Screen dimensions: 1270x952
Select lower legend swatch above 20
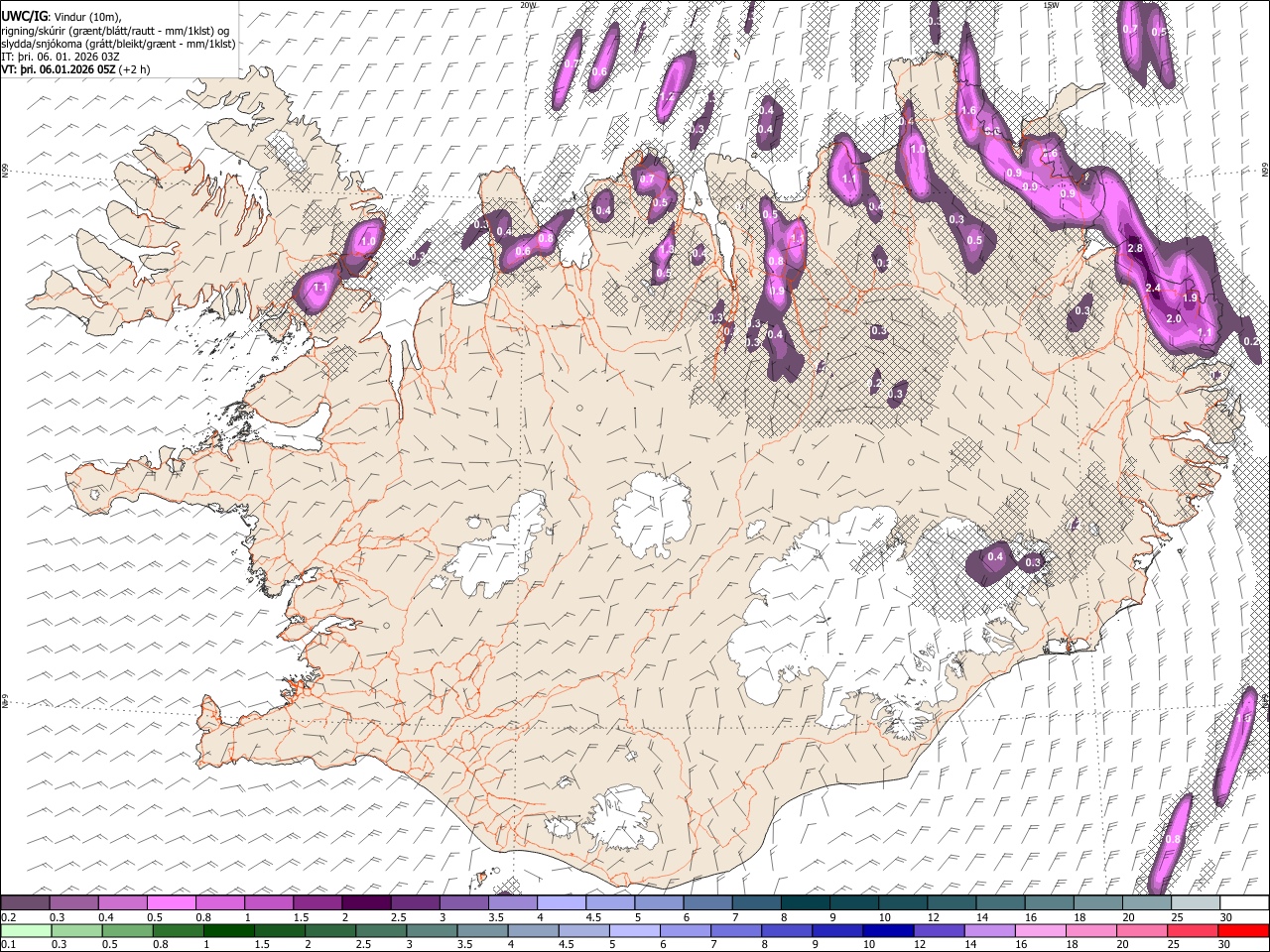(1143, 930)
